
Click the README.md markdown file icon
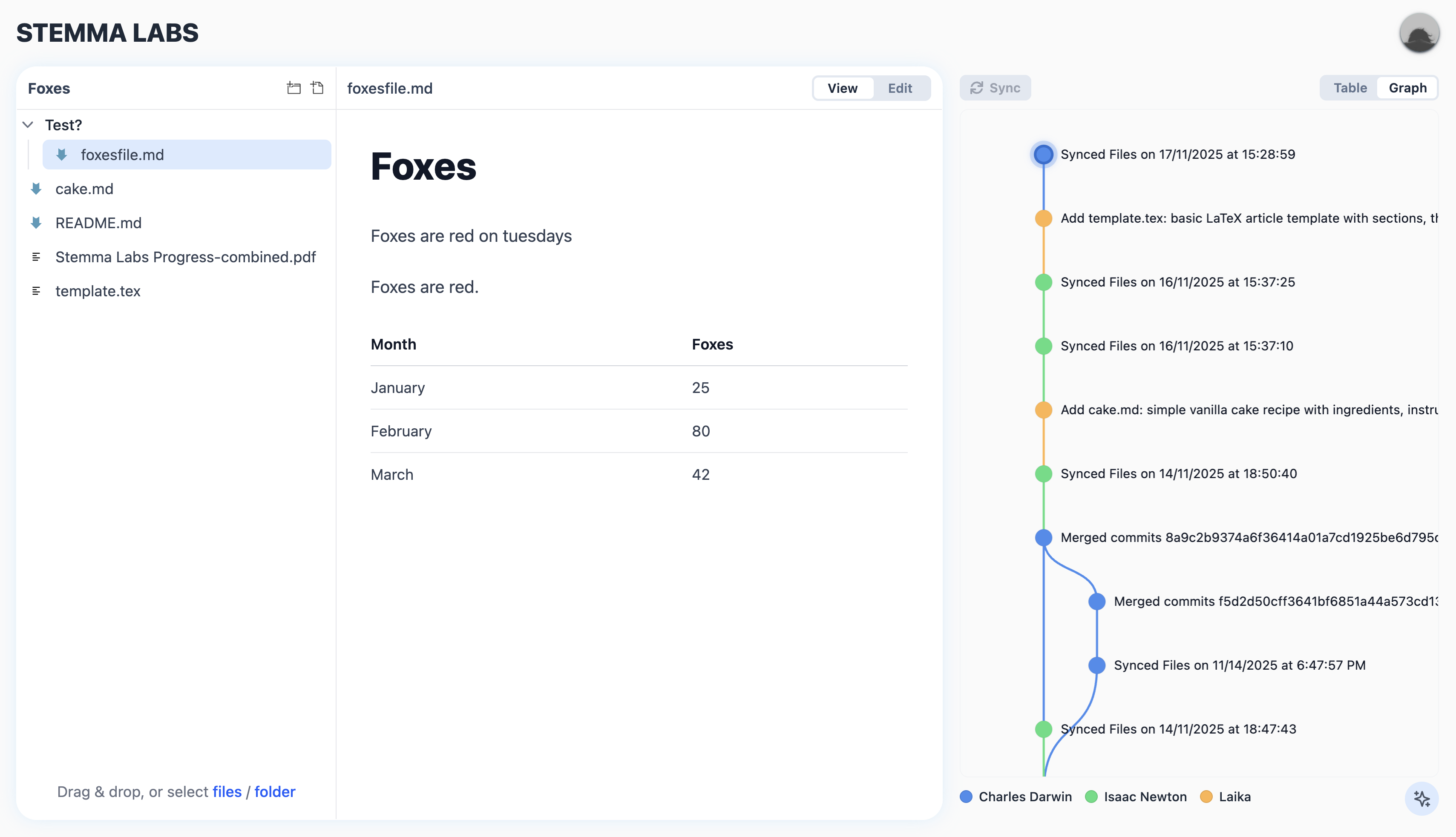(36, 223)
